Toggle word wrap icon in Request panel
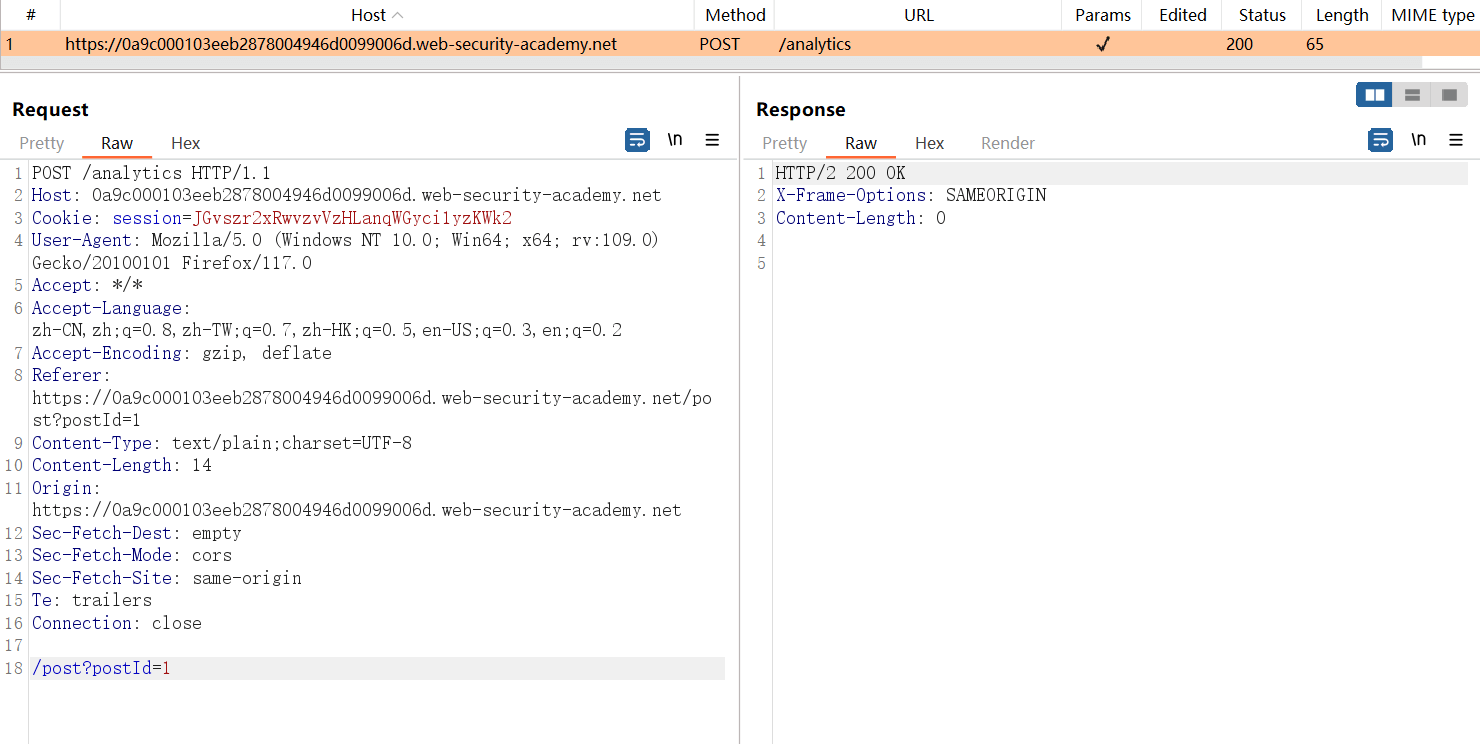The width and height of the screenshot is (1480, 744). click(x=637, y=140)
